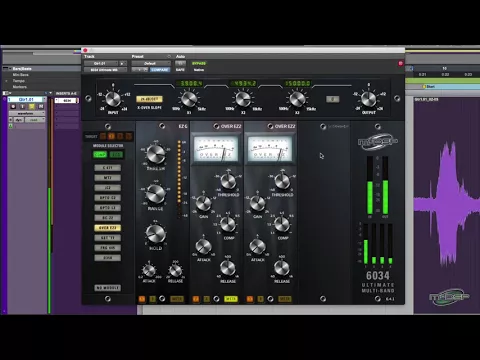Click band 2 OVER EZ2 VU meter
Viewport: 480px width, 360px height.
coord(216,149)
